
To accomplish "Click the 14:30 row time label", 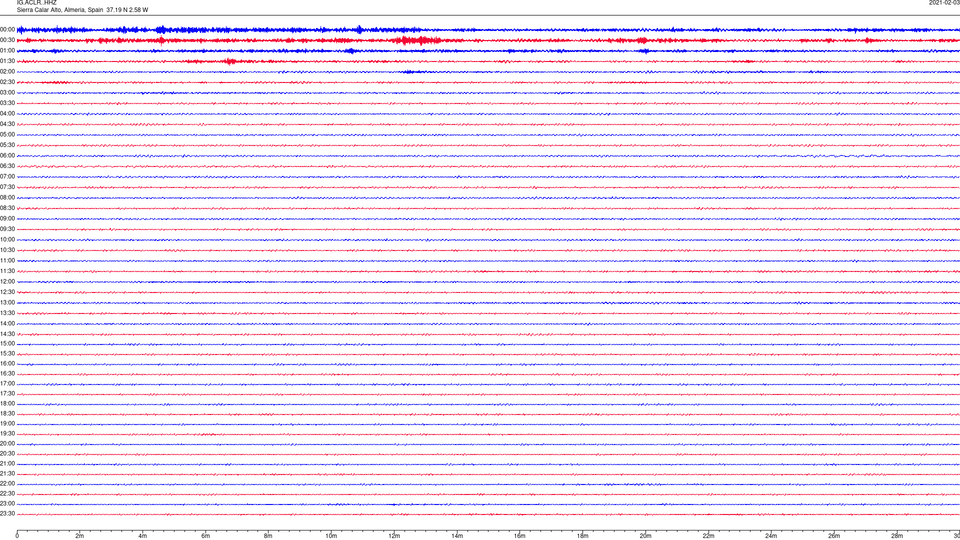I will pyautogui.click(x=7, y=334).
